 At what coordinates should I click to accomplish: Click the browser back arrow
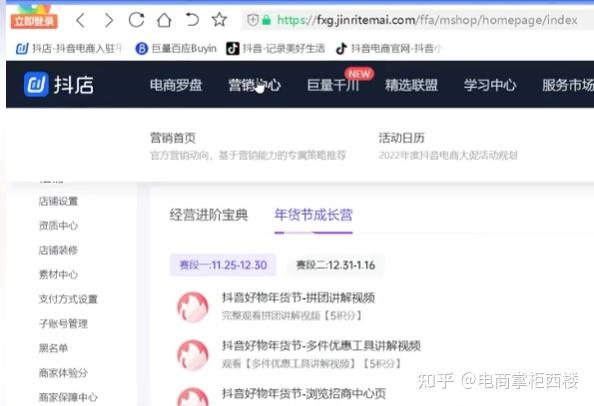point(81,20)
